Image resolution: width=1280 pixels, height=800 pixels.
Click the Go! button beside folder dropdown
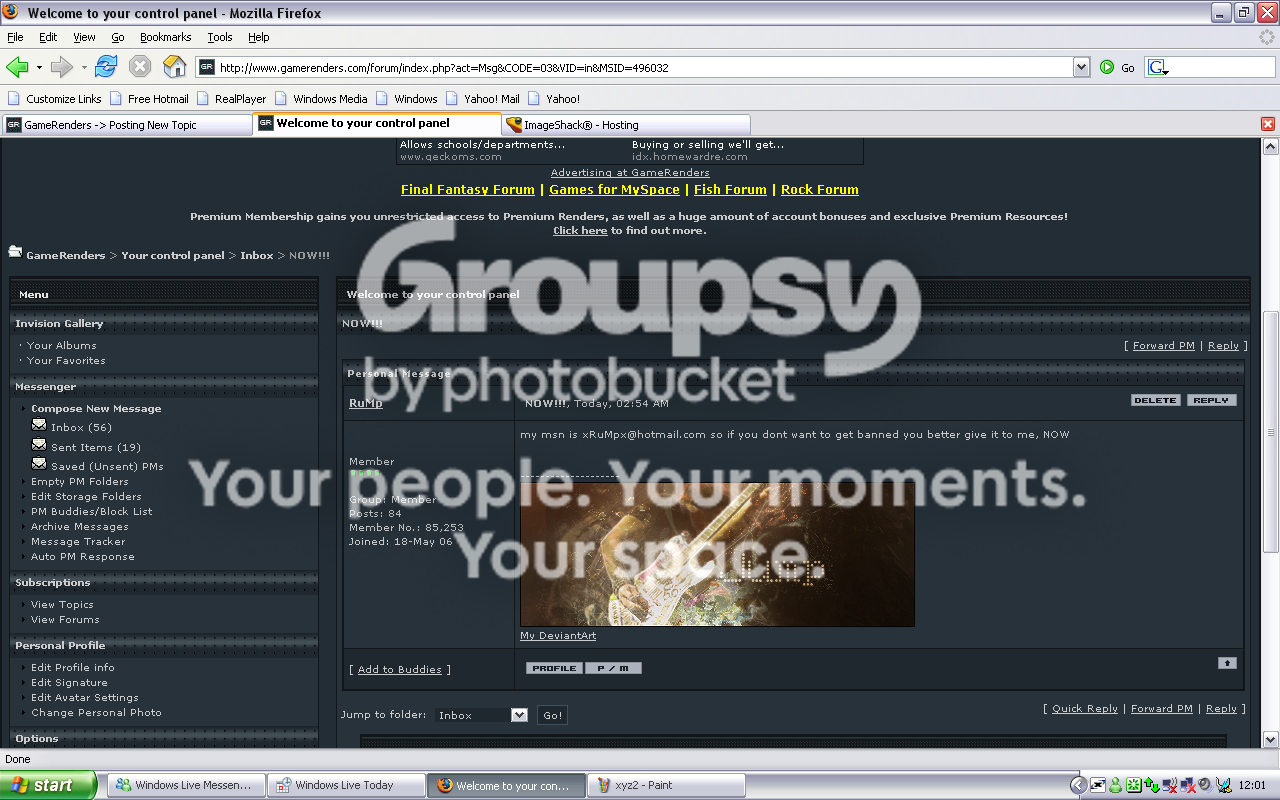pos(552,715)
